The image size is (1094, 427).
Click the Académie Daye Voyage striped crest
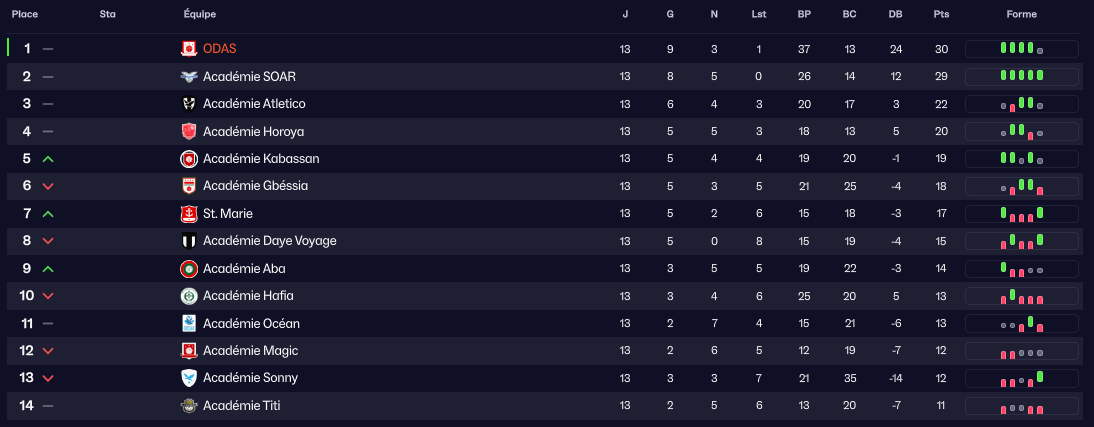(188, 241)
